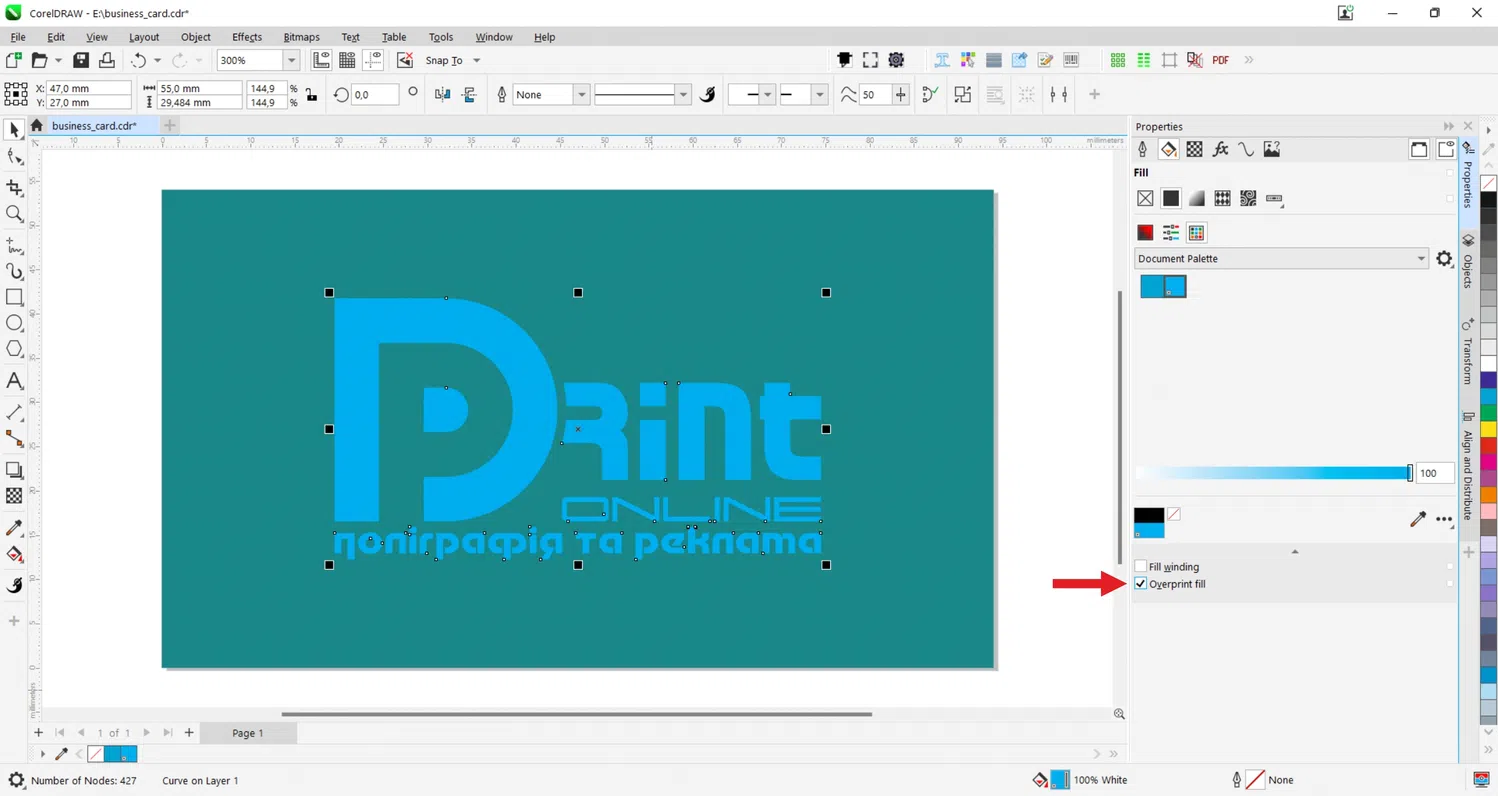The image size is (1498, 796).
Task: Open the Transform docker tab
Action: click(x=1468, y=352)
